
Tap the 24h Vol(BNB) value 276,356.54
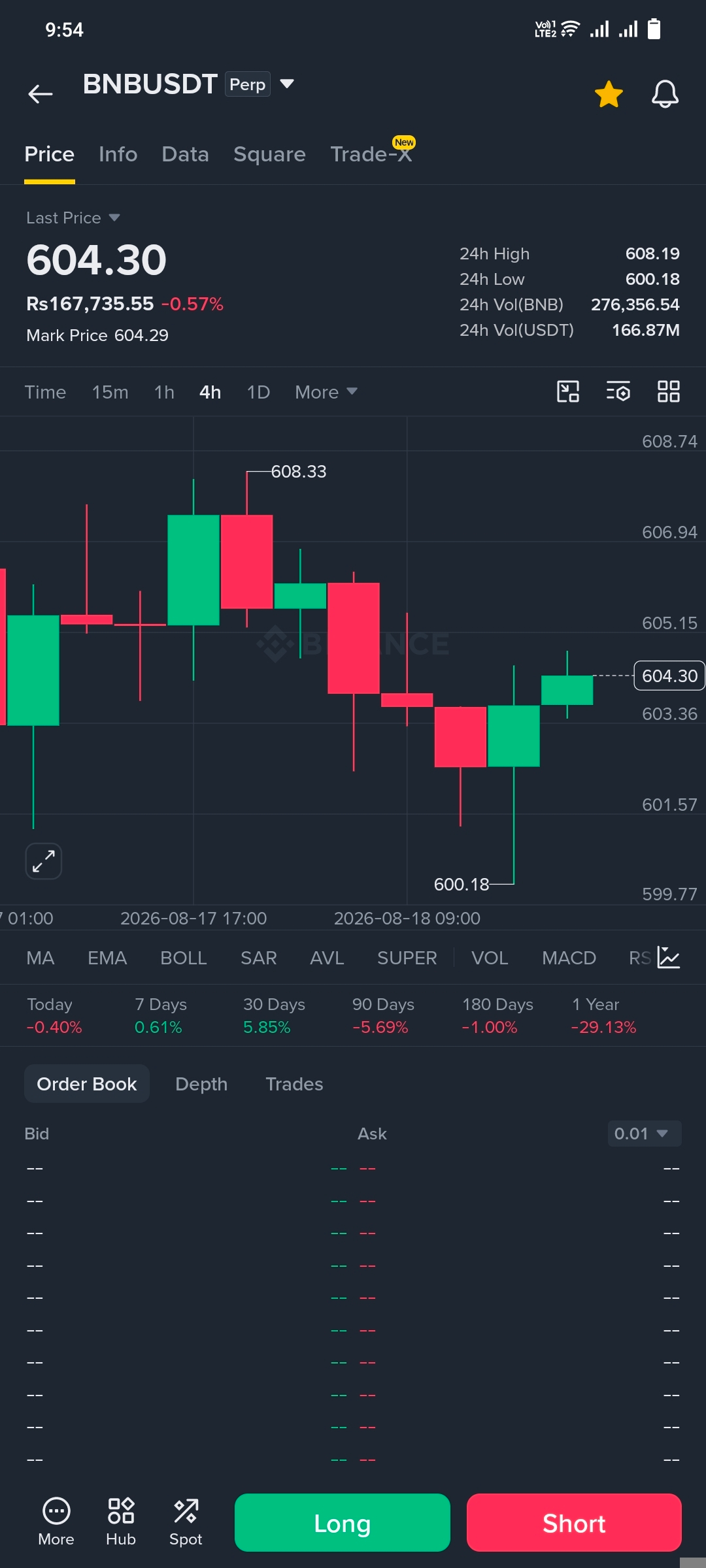(x=635, y=304)
